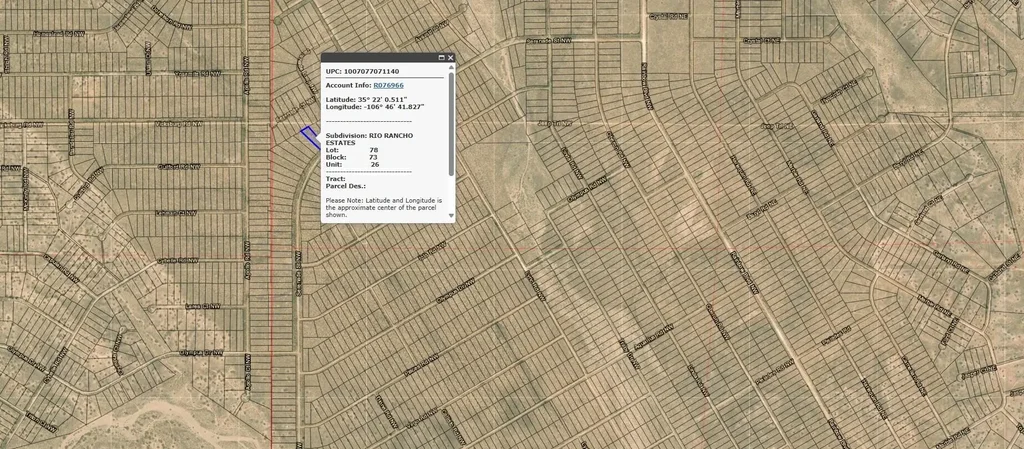Click the Yosemite Rd NW map label
The height and width of the screenshot is (449, 1024).
[197, 73]
